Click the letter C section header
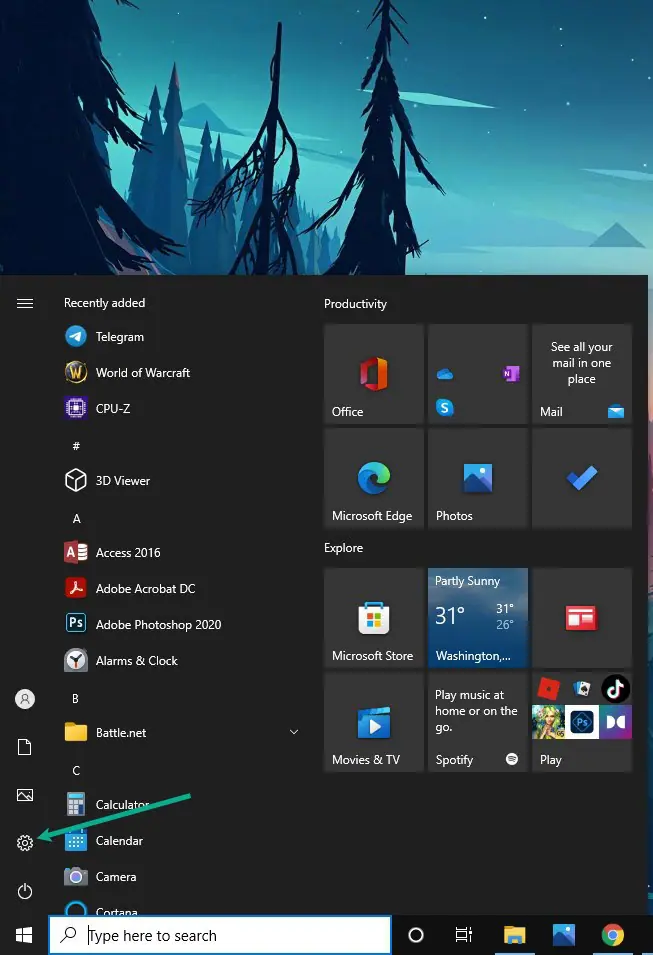 [76, 770]
